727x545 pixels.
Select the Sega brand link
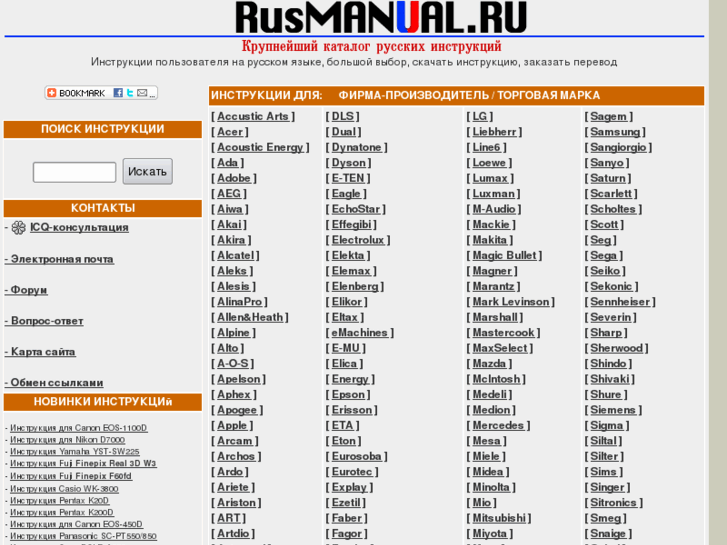(x=603, y=256)
